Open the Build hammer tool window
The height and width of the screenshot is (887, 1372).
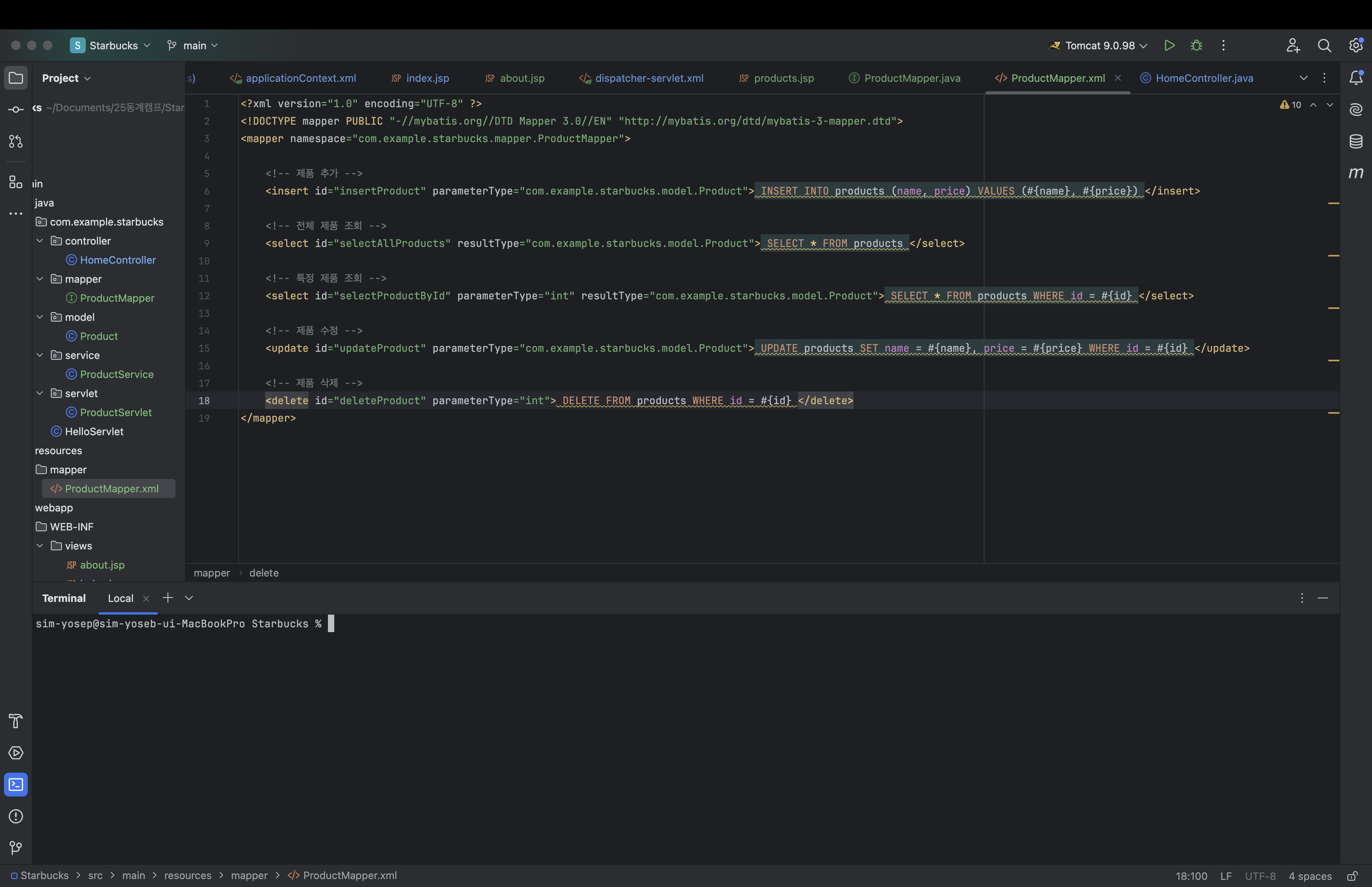coord(15,721)
